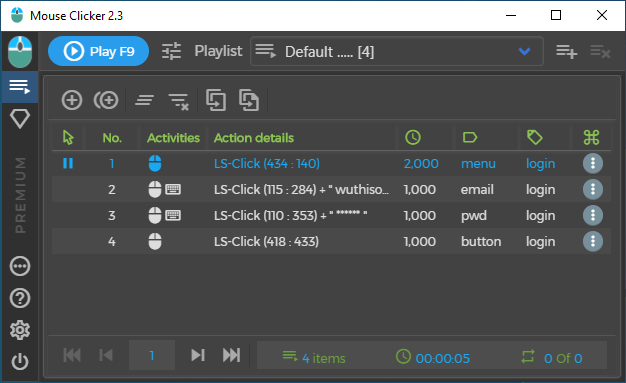
Task: Click row number 3
Action: click(x=112, y=215)
